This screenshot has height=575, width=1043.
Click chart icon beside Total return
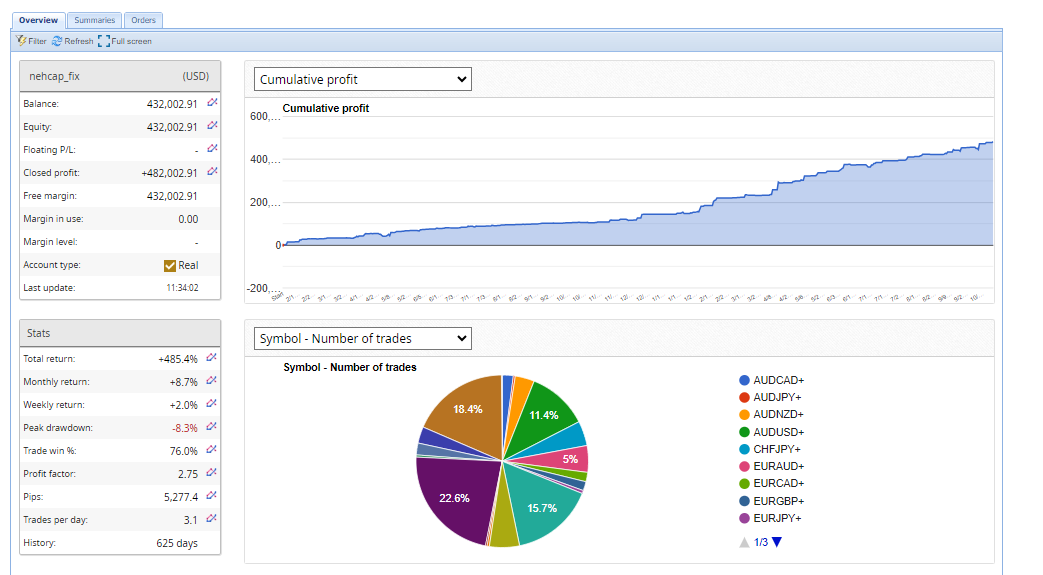[212, 357]
